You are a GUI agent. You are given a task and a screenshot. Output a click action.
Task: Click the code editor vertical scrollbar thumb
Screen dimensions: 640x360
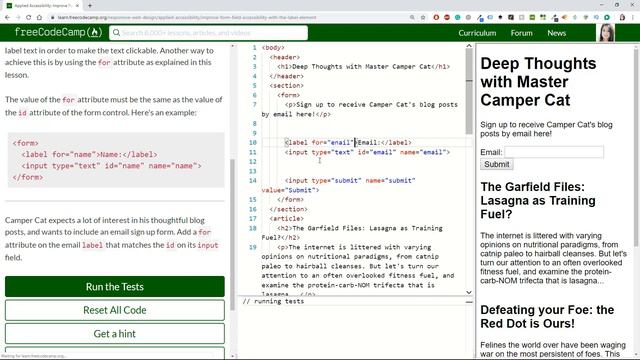pos(469,92)
